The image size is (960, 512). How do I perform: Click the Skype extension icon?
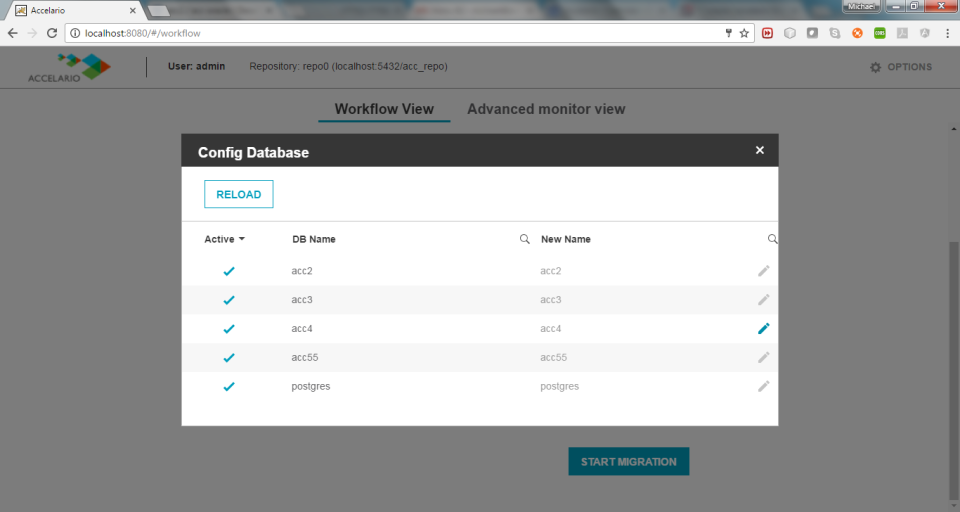(x=834, y=33)
